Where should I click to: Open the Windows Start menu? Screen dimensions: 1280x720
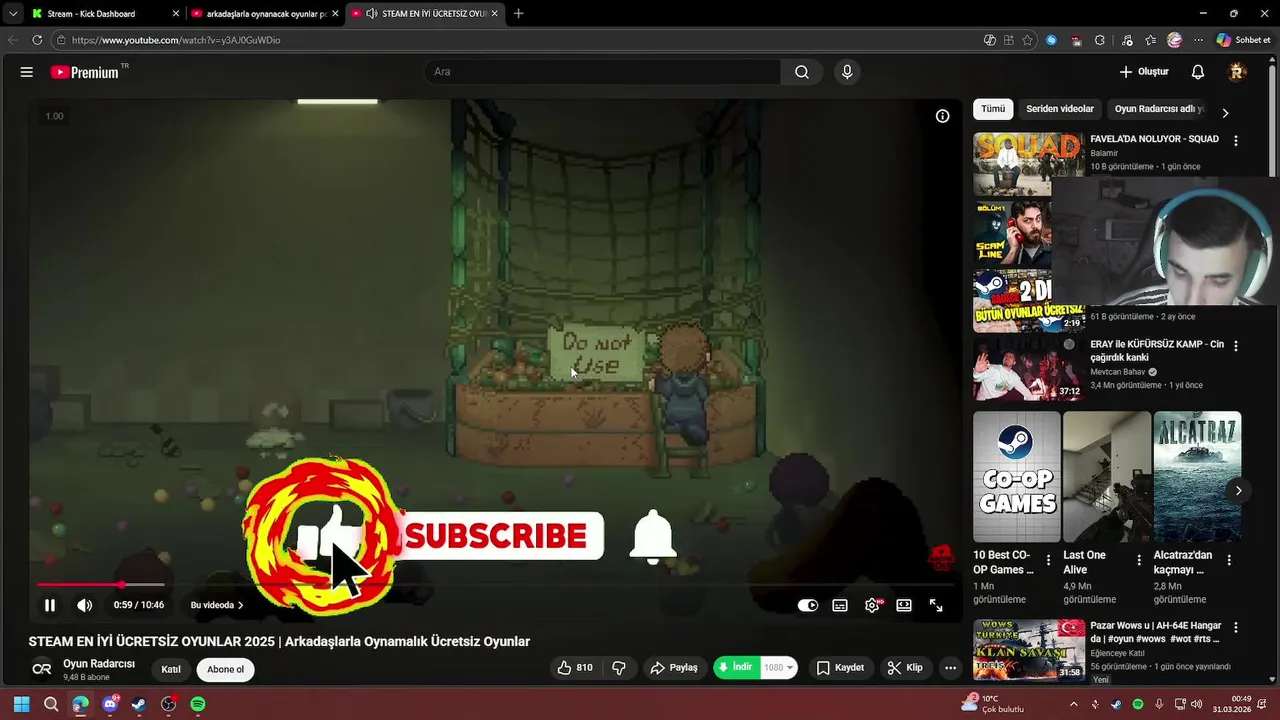(21, 704)
